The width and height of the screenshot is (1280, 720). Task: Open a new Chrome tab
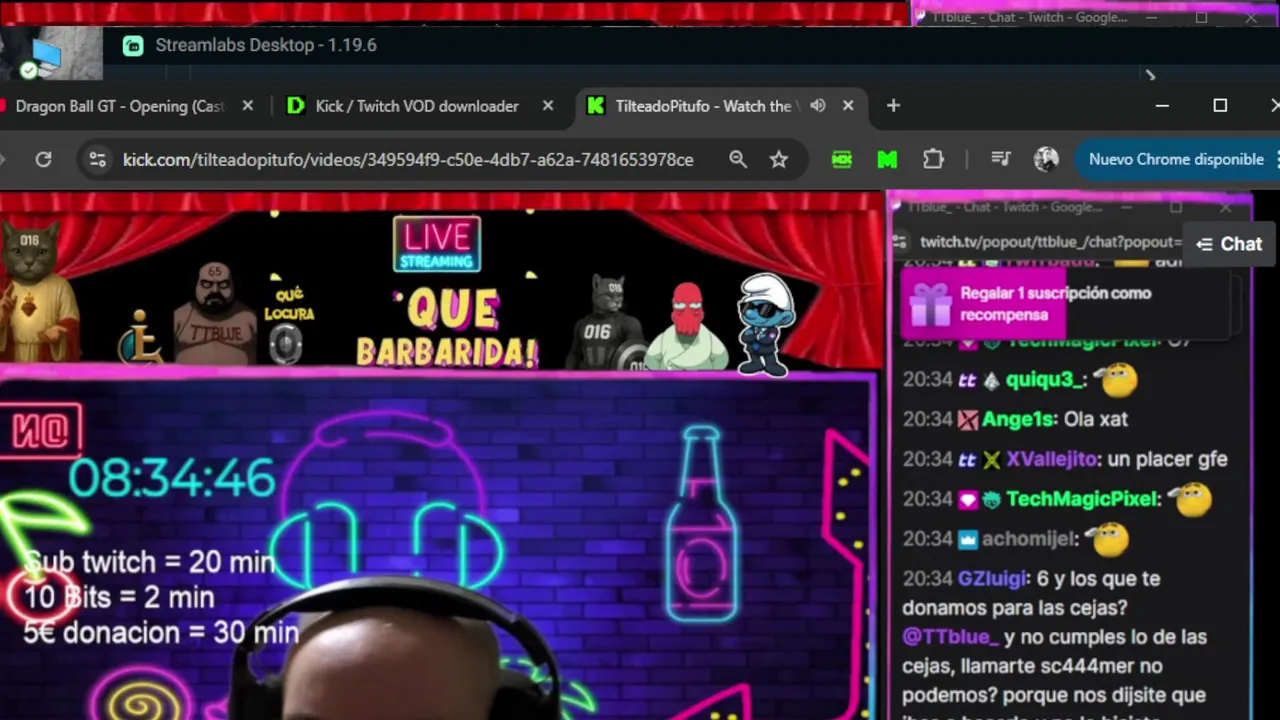(893, 106)
